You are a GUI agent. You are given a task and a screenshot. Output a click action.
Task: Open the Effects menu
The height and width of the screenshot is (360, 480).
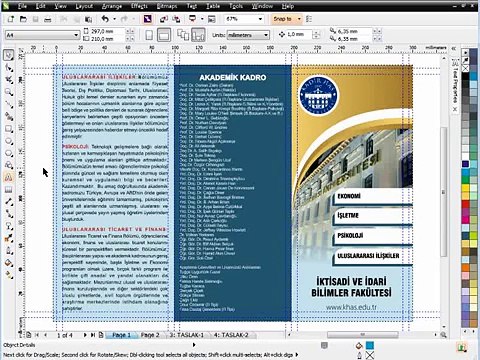[x=139, y=6]
